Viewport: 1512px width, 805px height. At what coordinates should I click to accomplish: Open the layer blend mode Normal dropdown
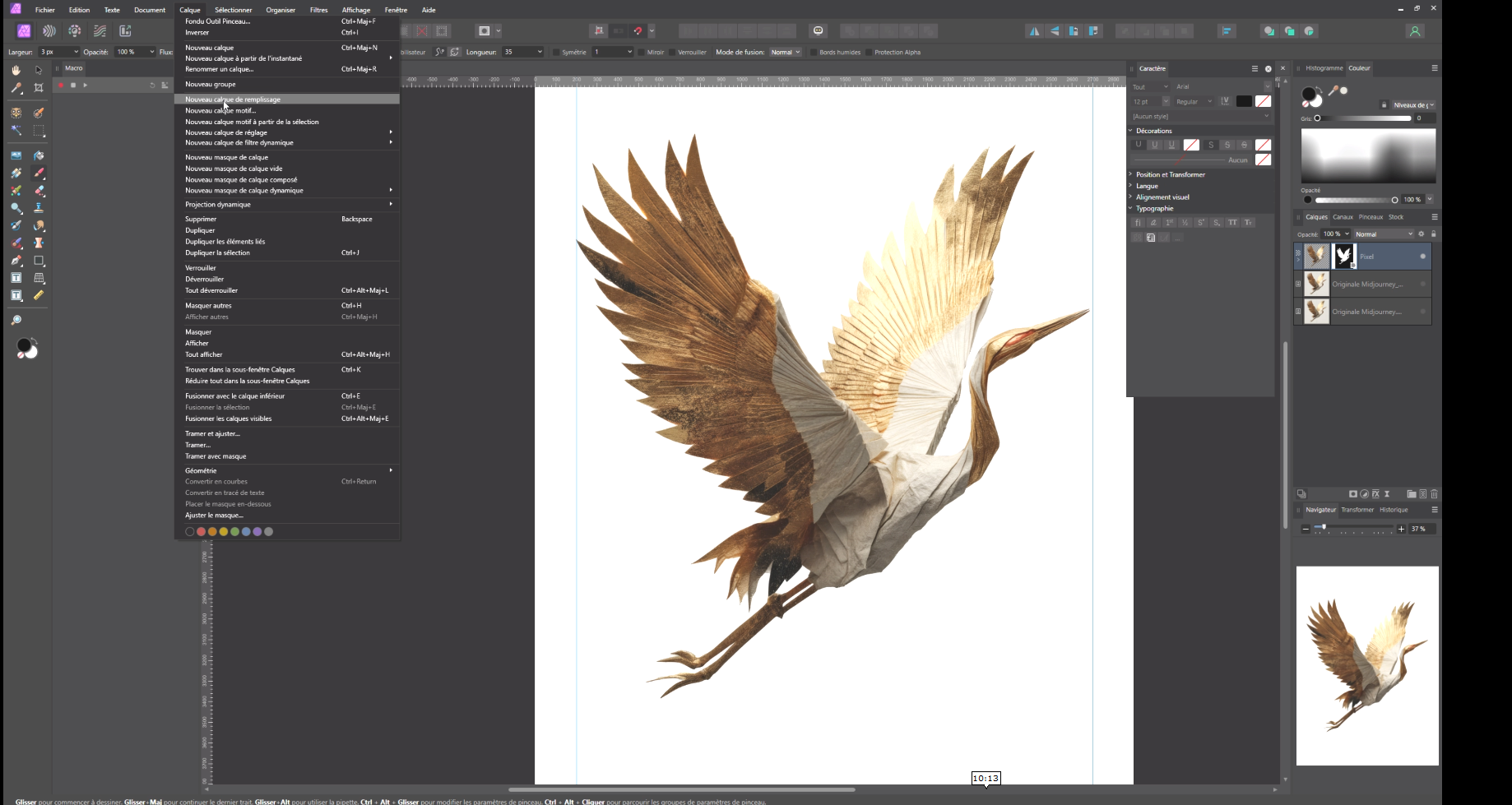[x=1384, y=234]
